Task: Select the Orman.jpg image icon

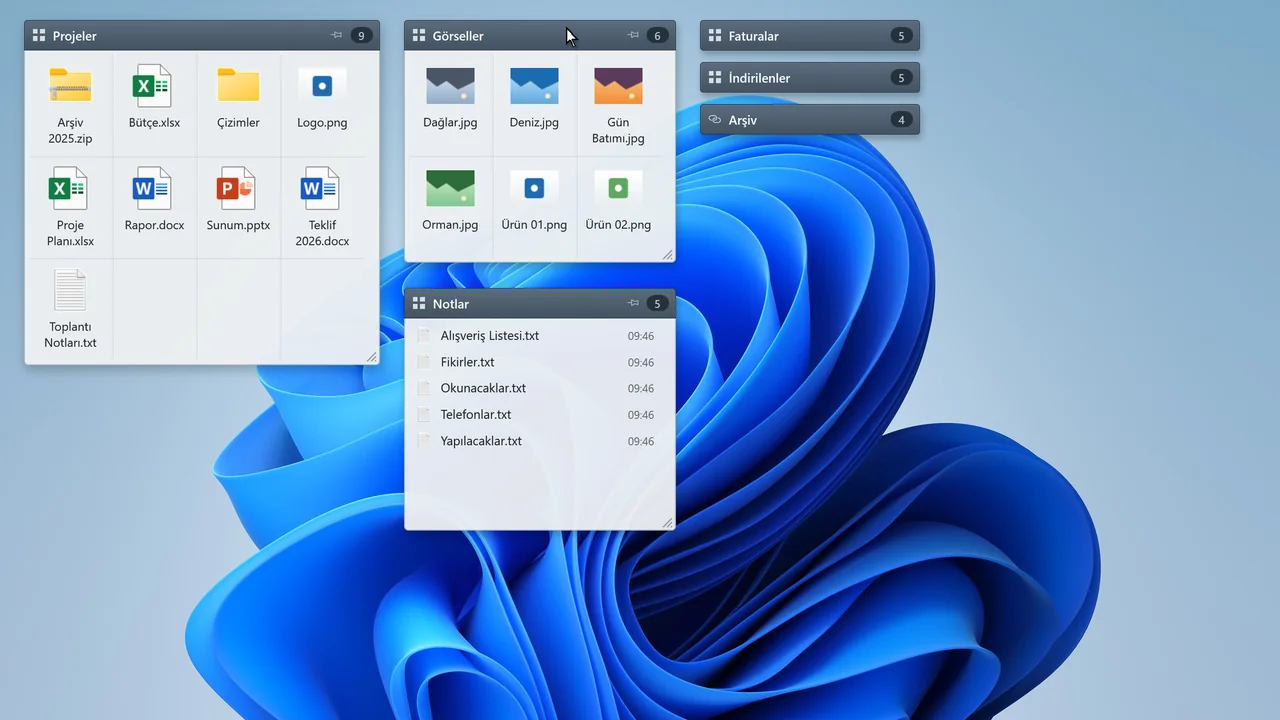Action: [450, 188]
